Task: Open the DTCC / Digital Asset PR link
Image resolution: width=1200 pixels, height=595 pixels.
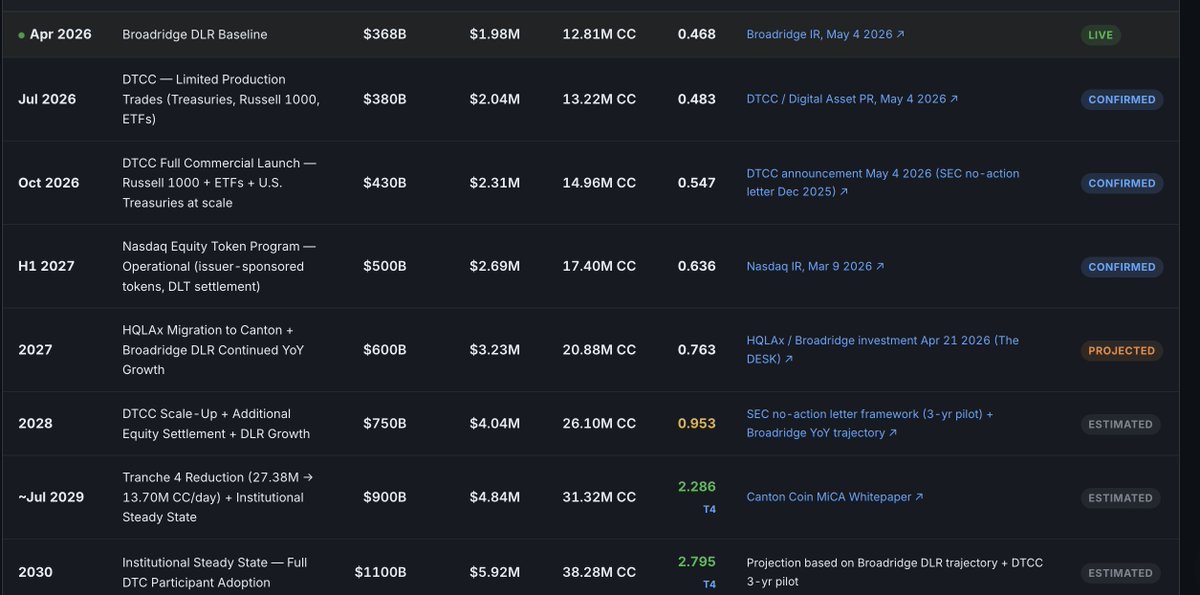Action: click(852, 99)
